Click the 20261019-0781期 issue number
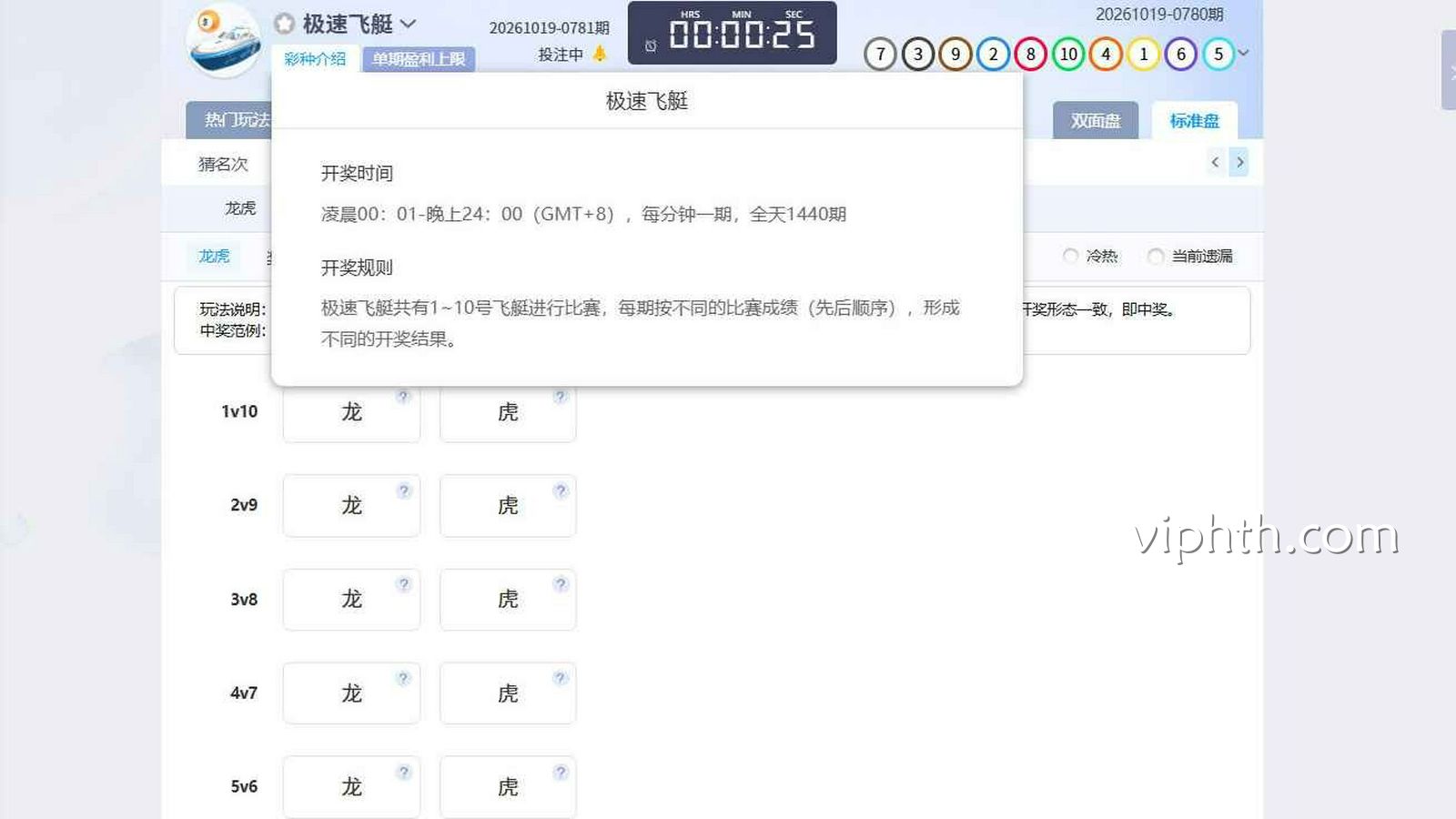1456x819 pixels. click(550, 28)
